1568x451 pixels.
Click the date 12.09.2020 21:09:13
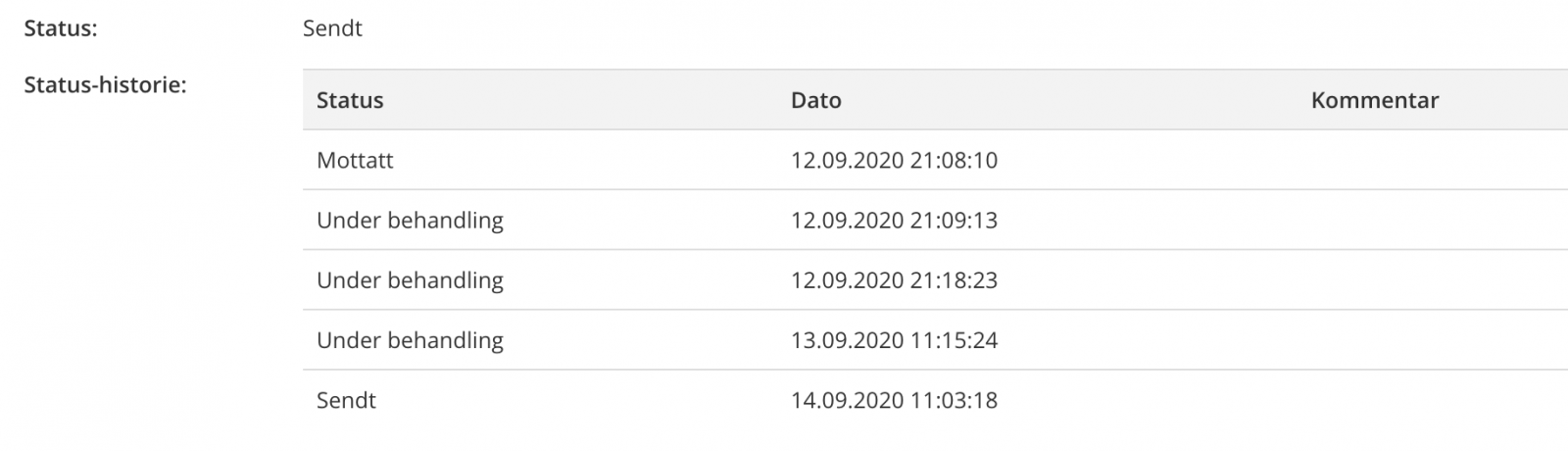pos(894,220)
